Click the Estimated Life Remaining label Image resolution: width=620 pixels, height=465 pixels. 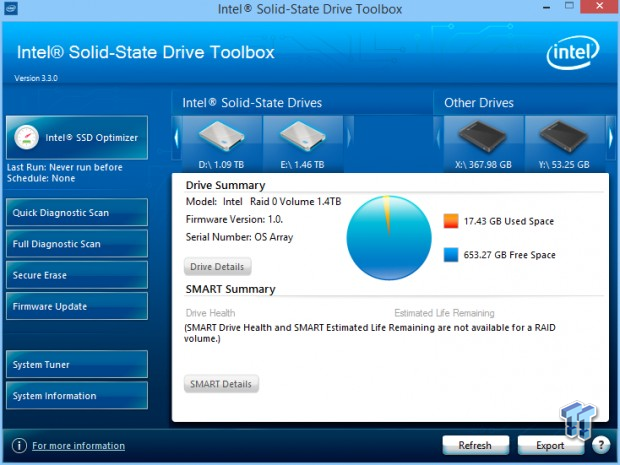[444, 313]
